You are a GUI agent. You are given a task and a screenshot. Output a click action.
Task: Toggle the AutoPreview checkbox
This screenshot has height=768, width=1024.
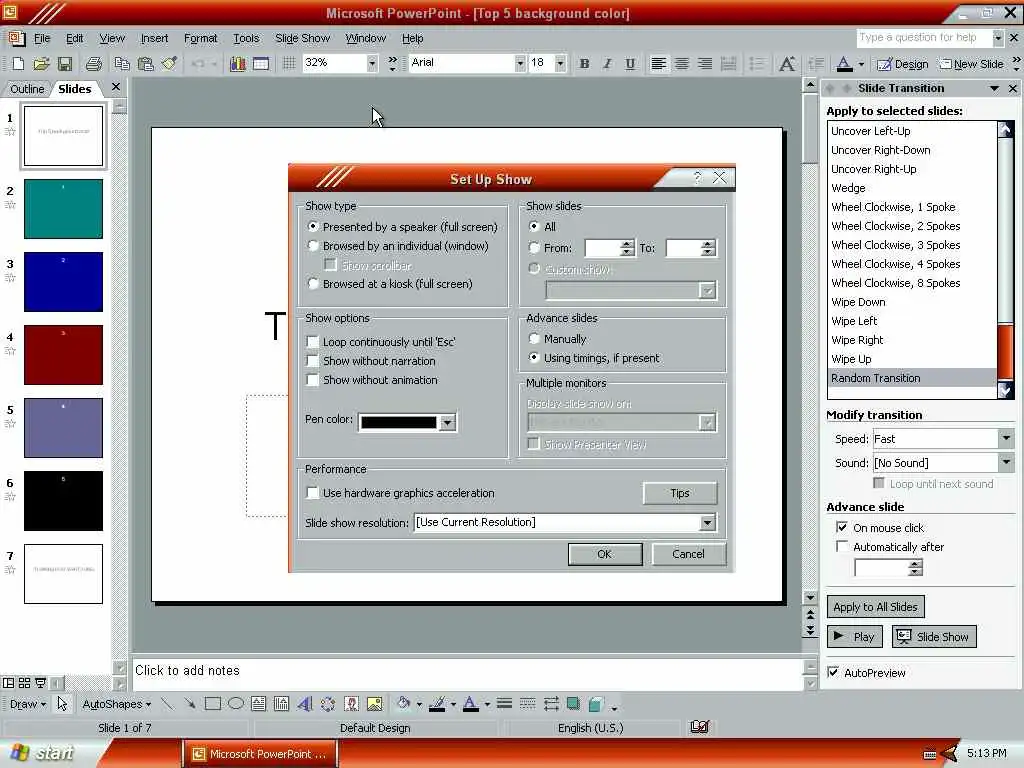pyautogui.click(x=833, y=672)
